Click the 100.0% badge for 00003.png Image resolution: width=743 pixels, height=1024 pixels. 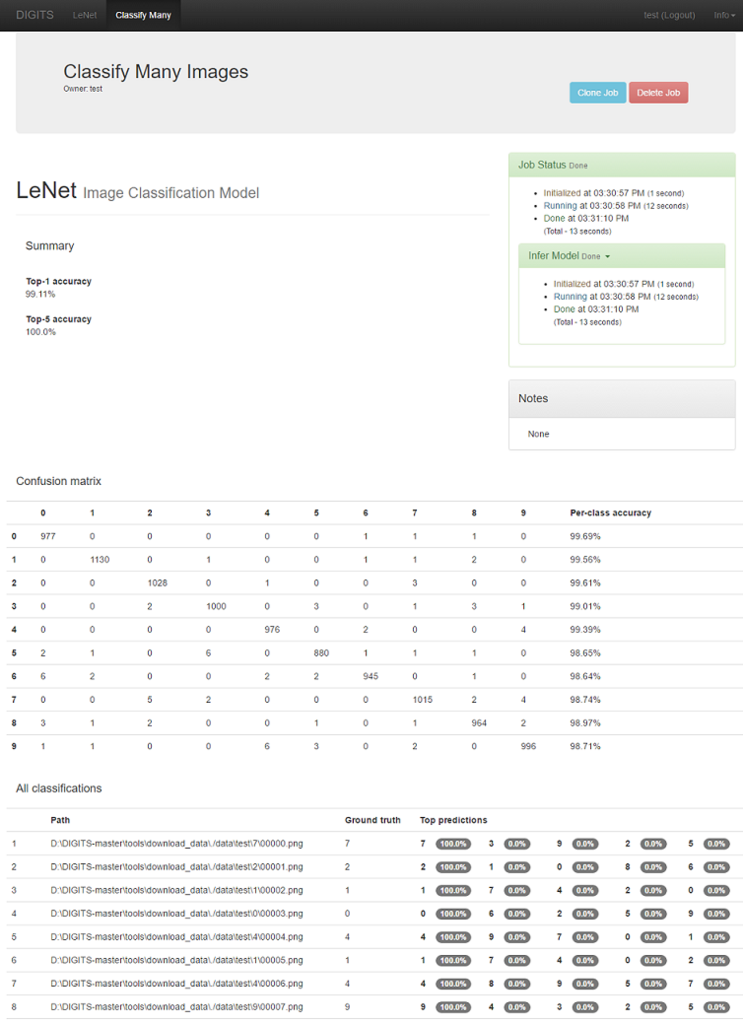coord(453,914)
